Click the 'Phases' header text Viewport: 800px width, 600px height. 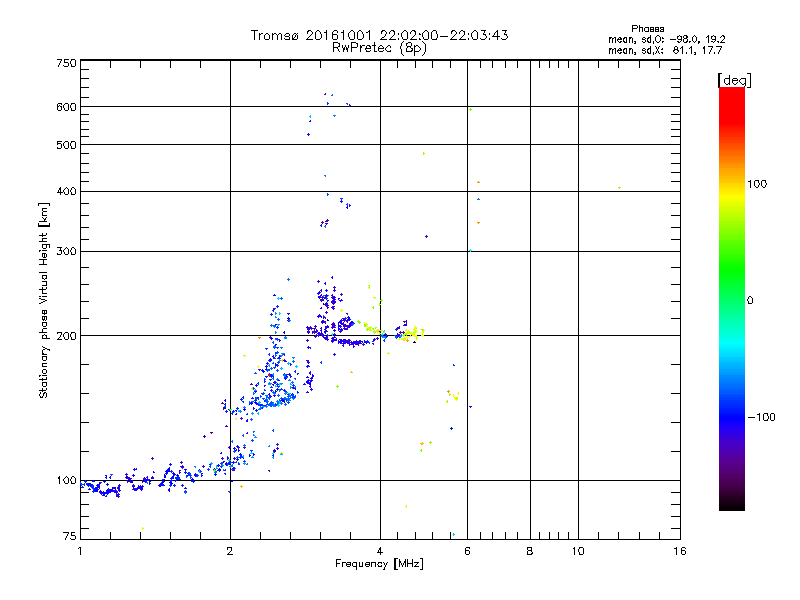[647, 29]
